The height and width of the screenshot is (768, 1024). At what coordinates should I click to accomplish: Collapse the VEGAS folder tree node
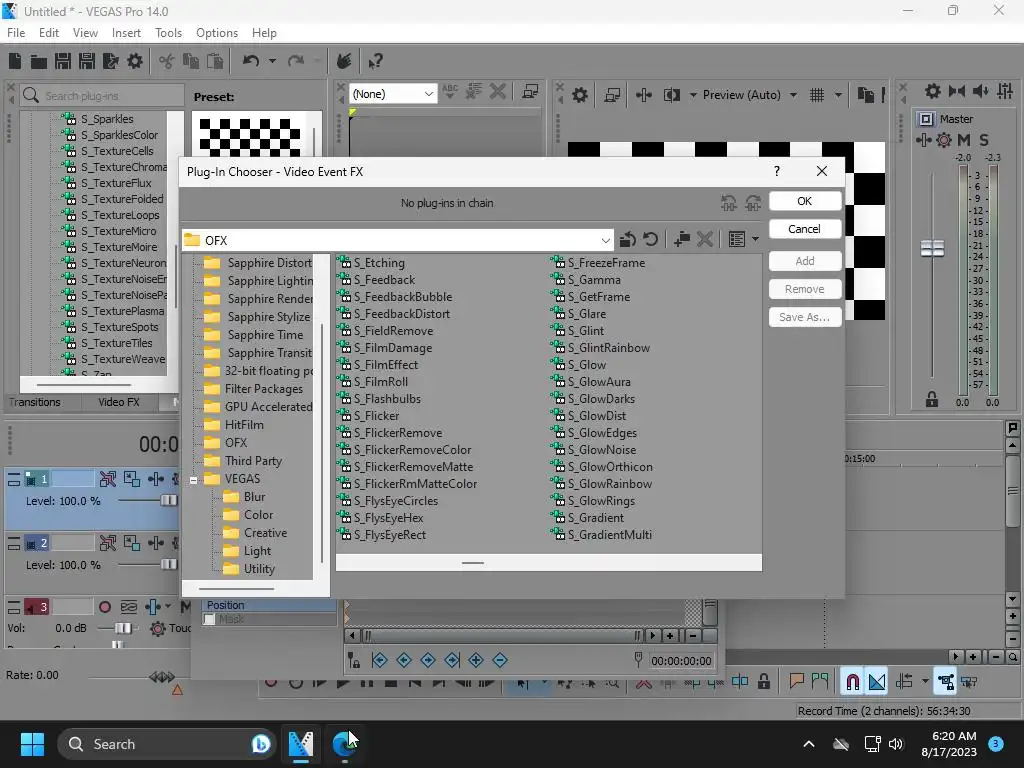pos(193,480)
